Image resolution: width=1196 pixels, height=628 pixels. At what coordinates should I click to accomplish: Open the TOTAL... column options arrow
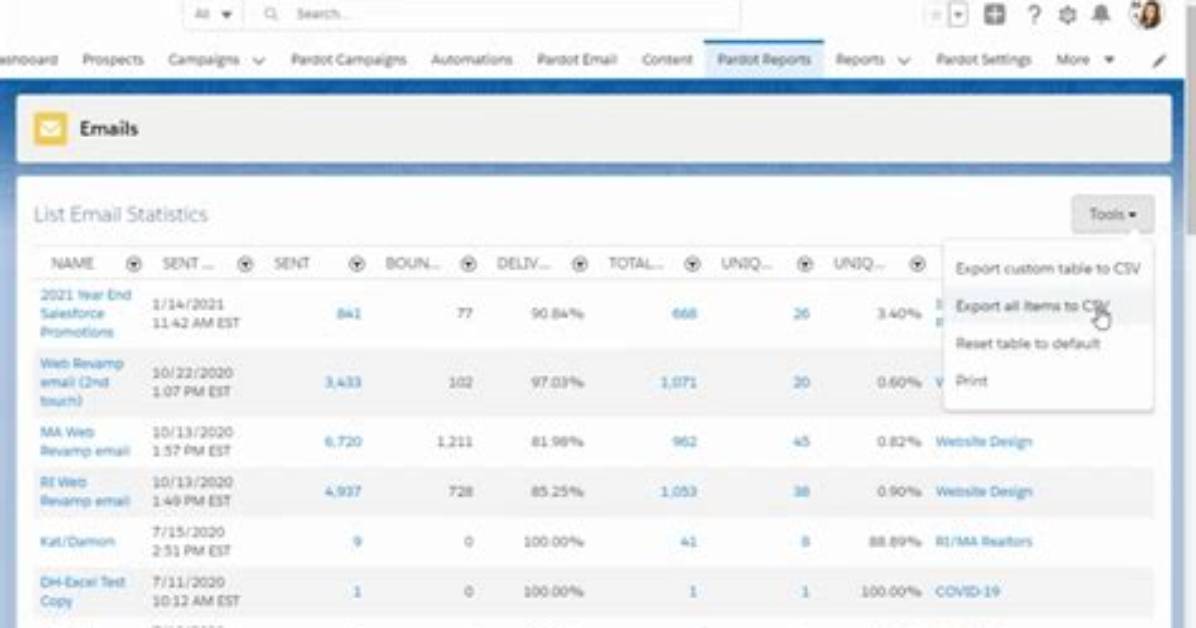(692, 264)
